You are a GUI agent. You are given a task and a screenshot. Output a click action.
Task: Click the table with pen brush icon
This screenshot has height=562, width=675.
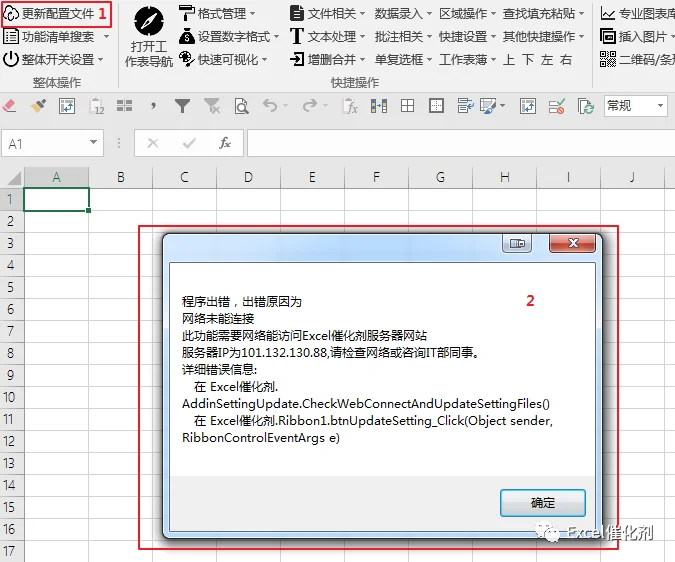click(x=488, y=106)
